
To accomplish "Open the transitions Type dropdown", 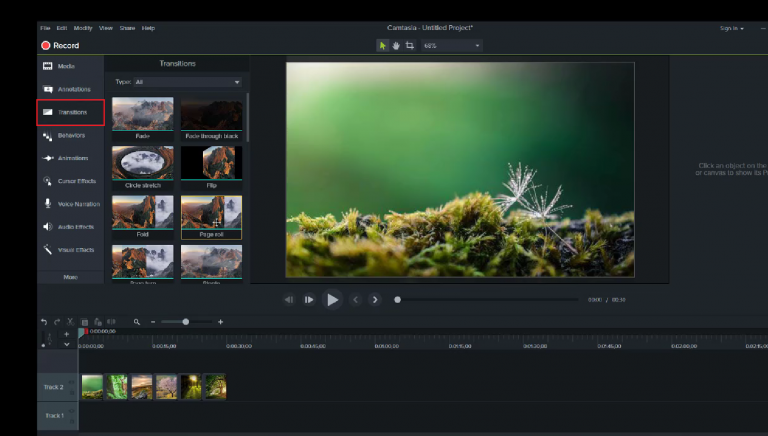I will click(188, 82).
